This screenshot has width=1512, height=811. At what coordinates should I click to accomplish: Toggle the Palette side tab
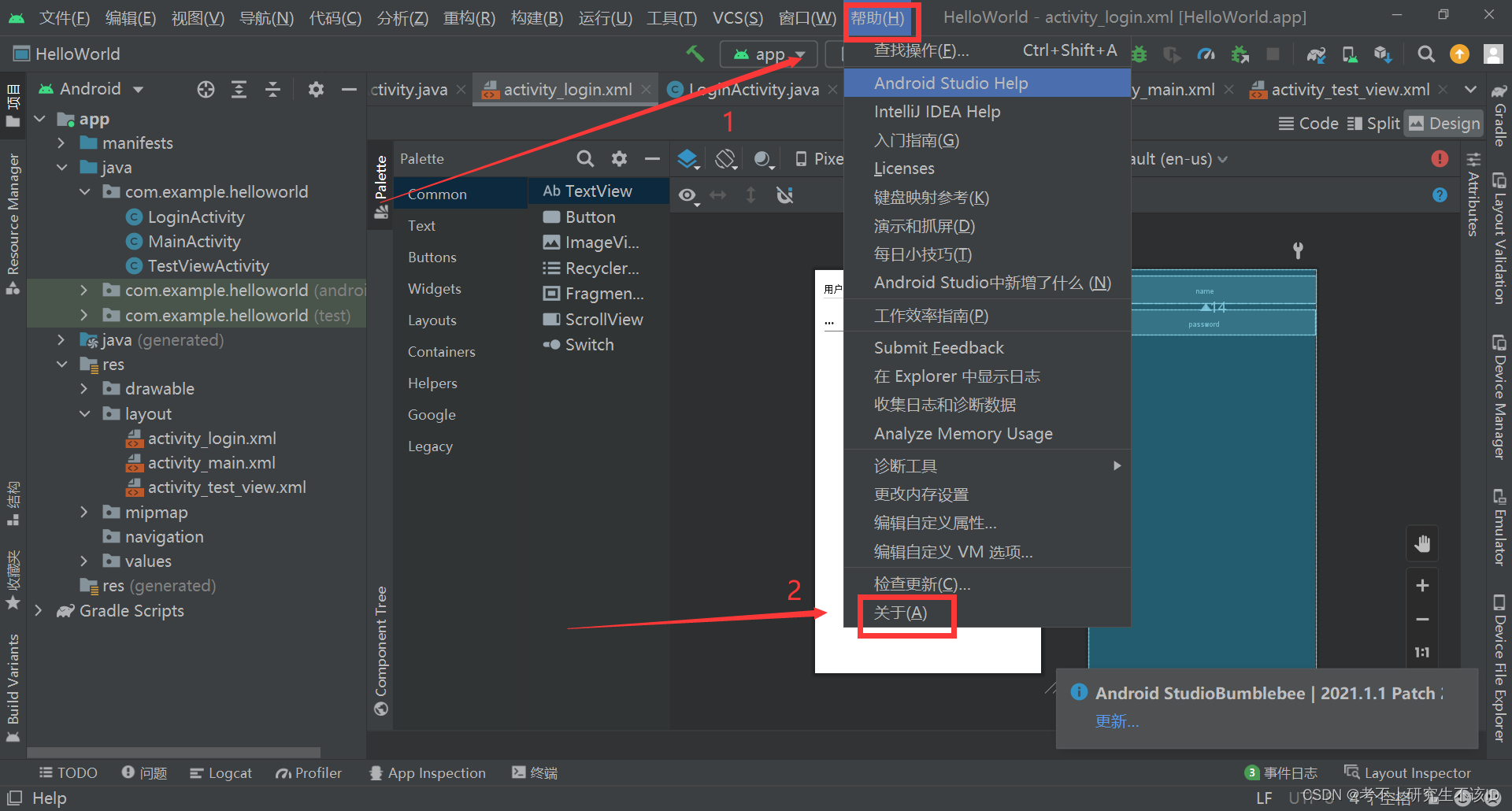click(380, 186)
